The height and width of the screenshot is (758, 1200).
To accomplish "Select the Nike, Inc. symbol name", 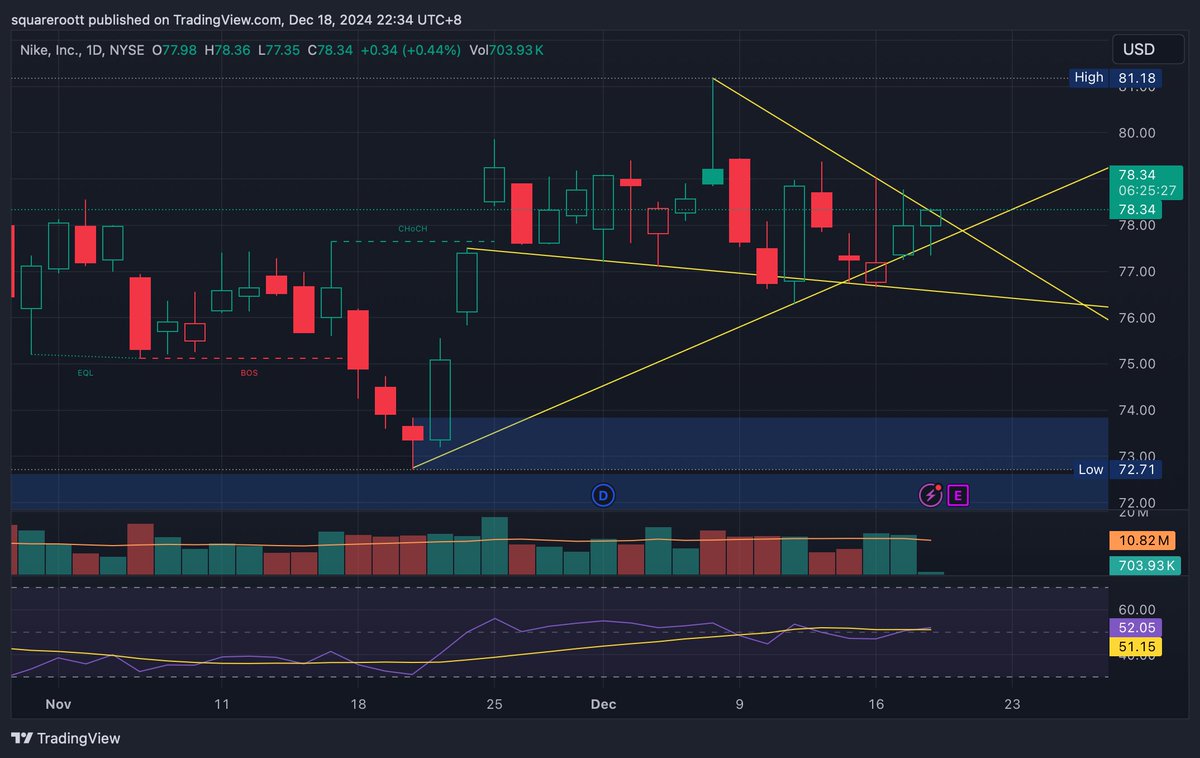I will coord(47,48).
